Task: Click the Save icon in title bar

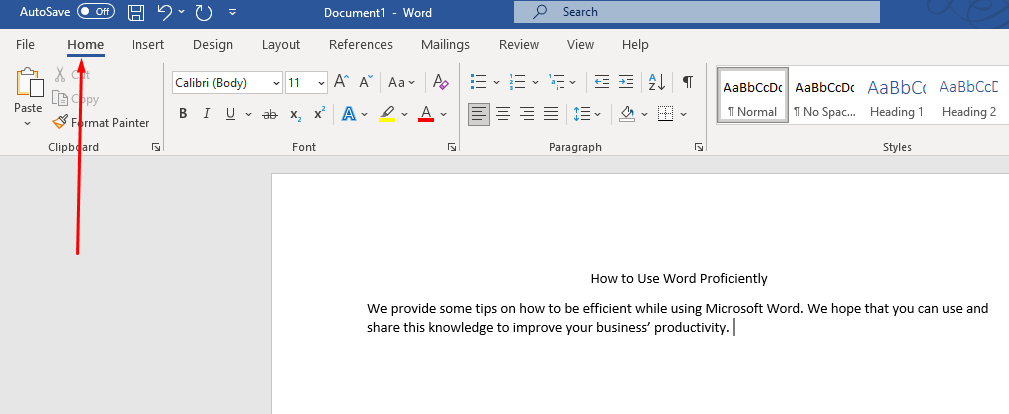Action: [x=136, y=12]
